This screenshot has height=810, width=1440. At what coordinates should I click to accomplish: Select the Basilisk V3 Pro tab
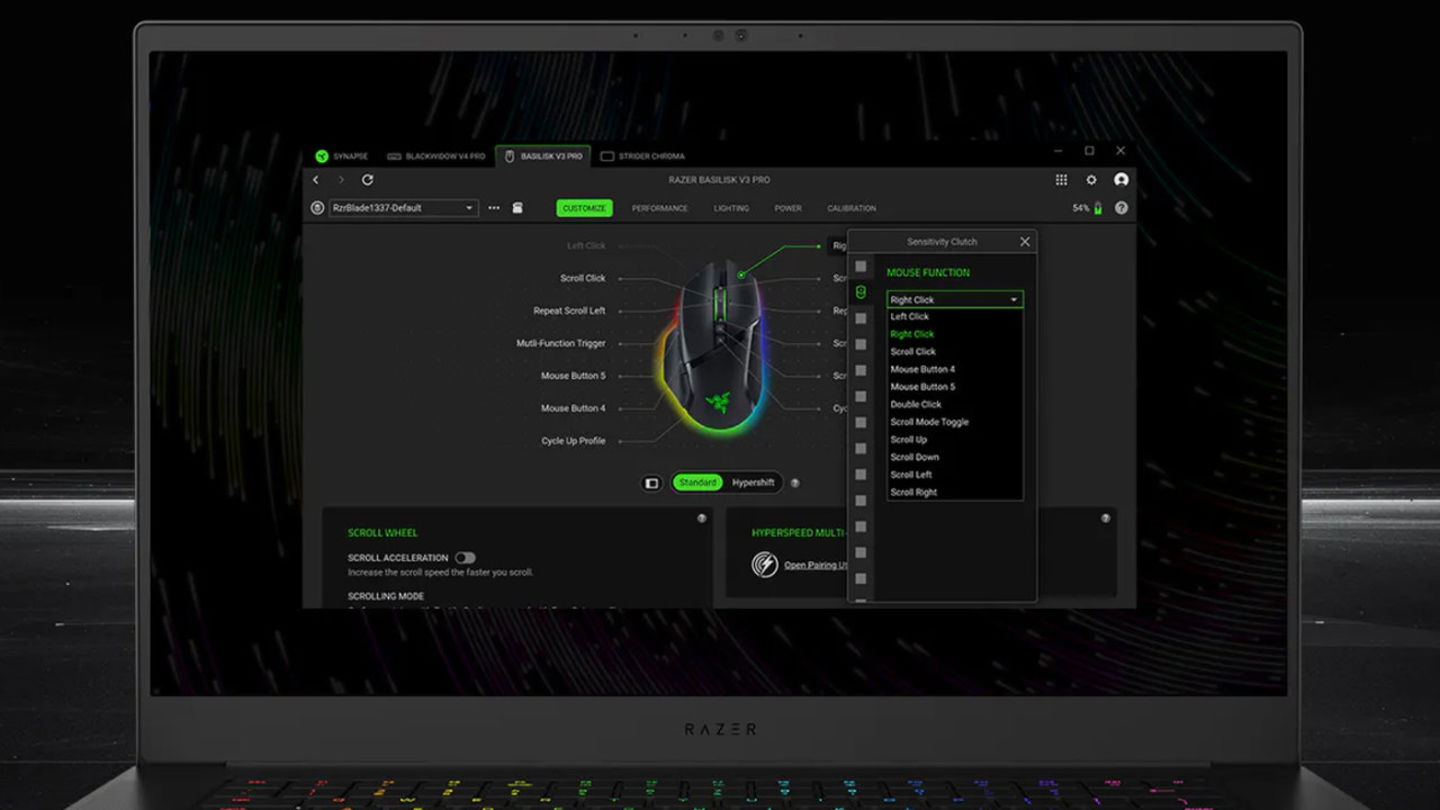coord(543,156)
